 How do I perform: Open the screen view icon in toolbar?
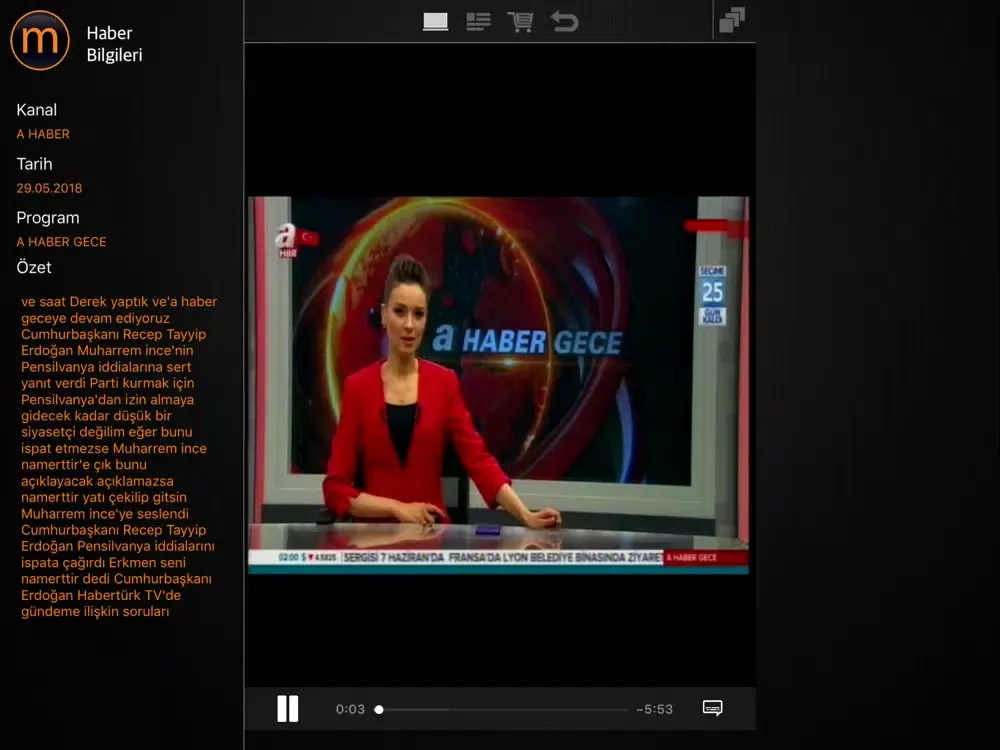[436, 22]
